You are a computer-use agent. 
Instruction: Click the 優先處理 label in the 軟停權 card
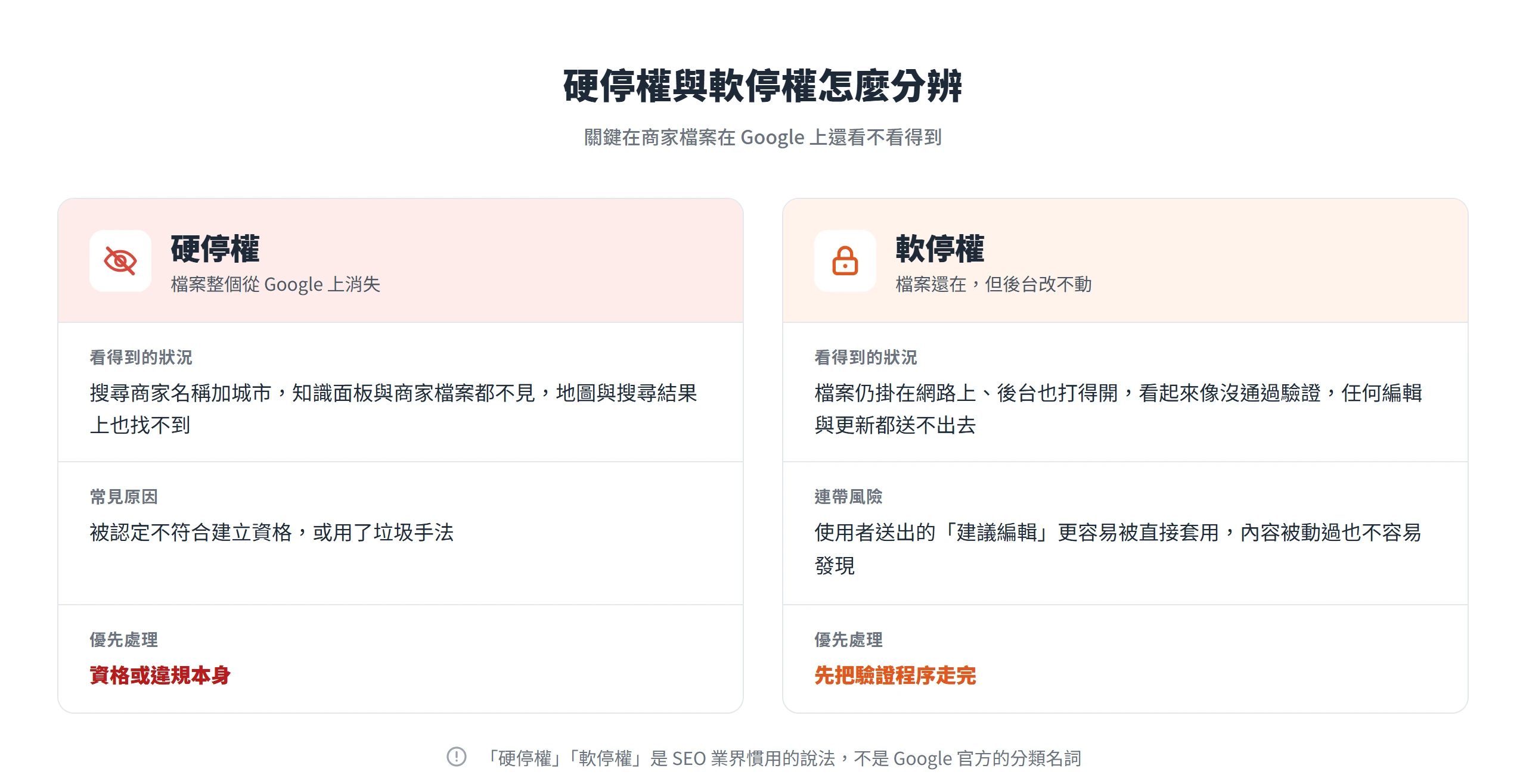tap(848, 640)
